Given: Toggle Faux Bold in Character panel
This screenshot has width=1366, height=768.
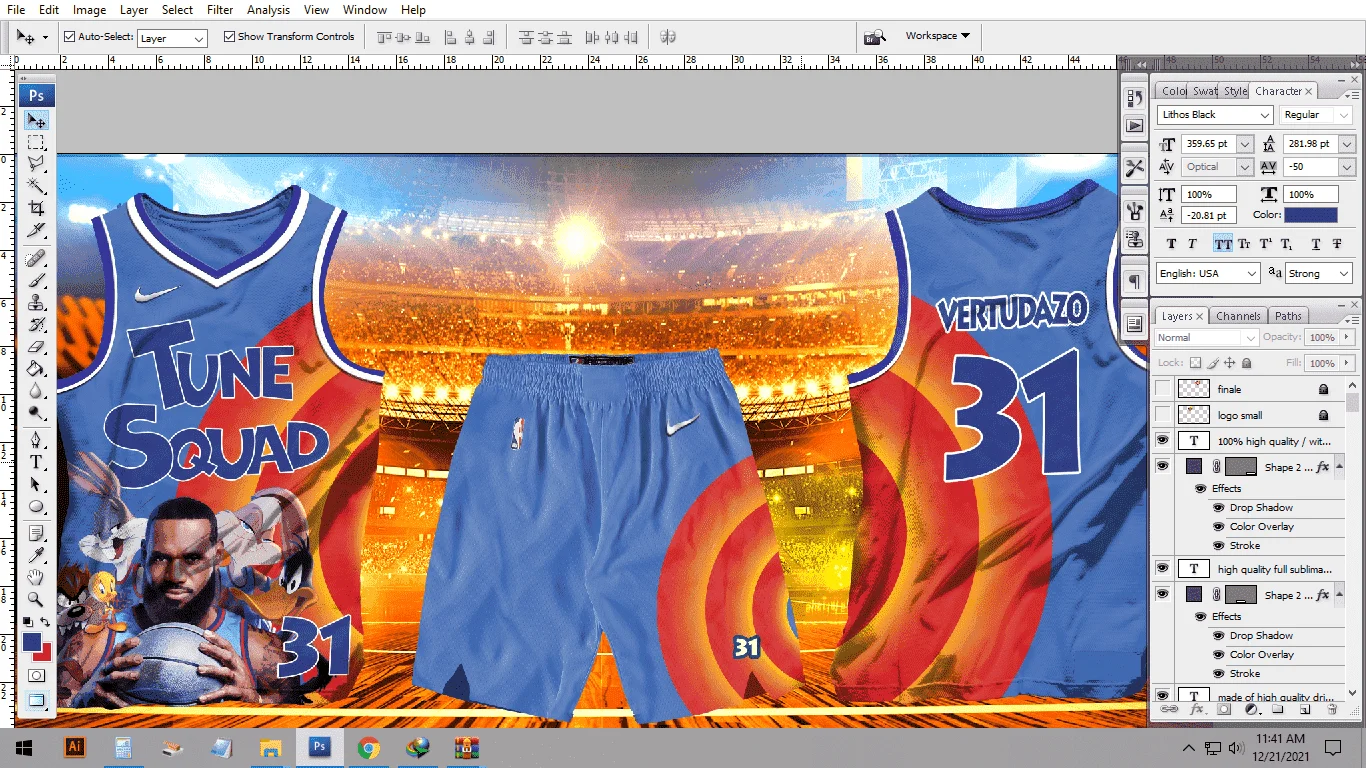Looking at the screenshot, I should (1171, 244).
